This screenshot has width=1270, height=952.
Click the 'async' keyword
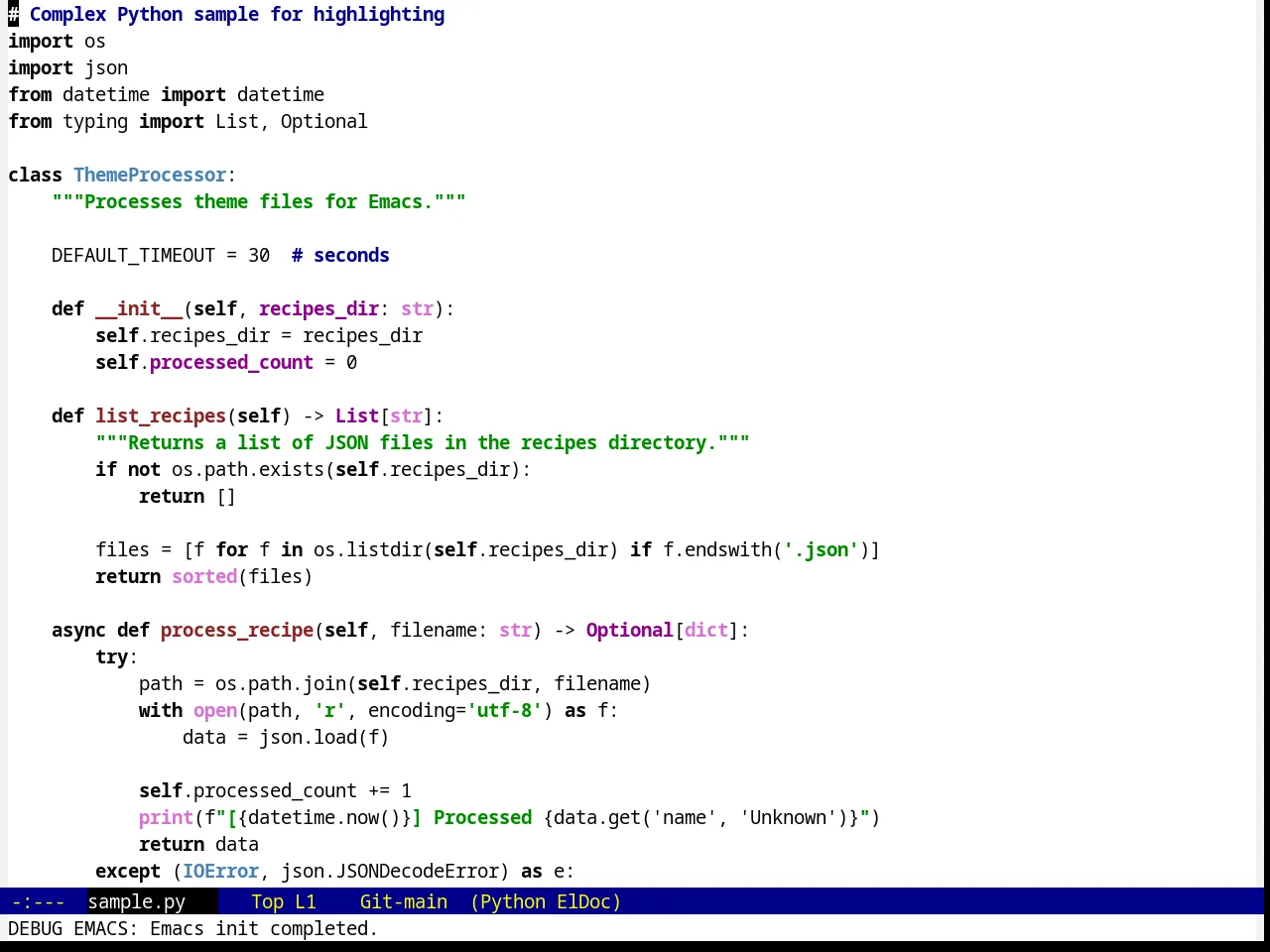coord(78,630)
